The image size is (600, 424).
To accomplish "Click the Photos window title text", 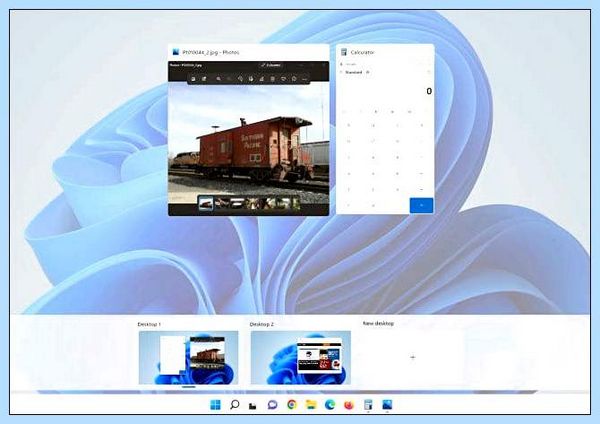I will (211, 52).
